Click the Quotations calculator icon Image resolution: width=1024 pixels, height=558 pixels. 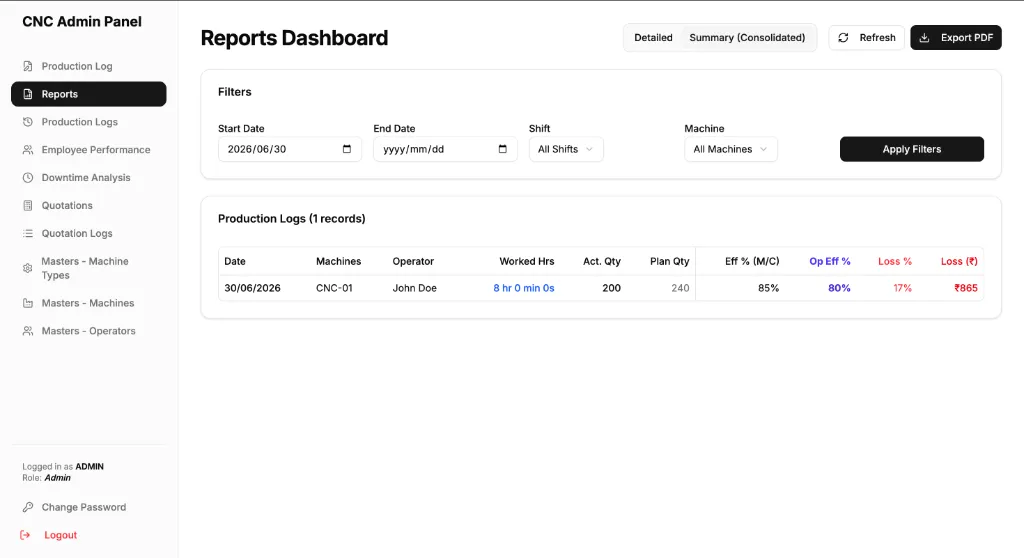27,206
